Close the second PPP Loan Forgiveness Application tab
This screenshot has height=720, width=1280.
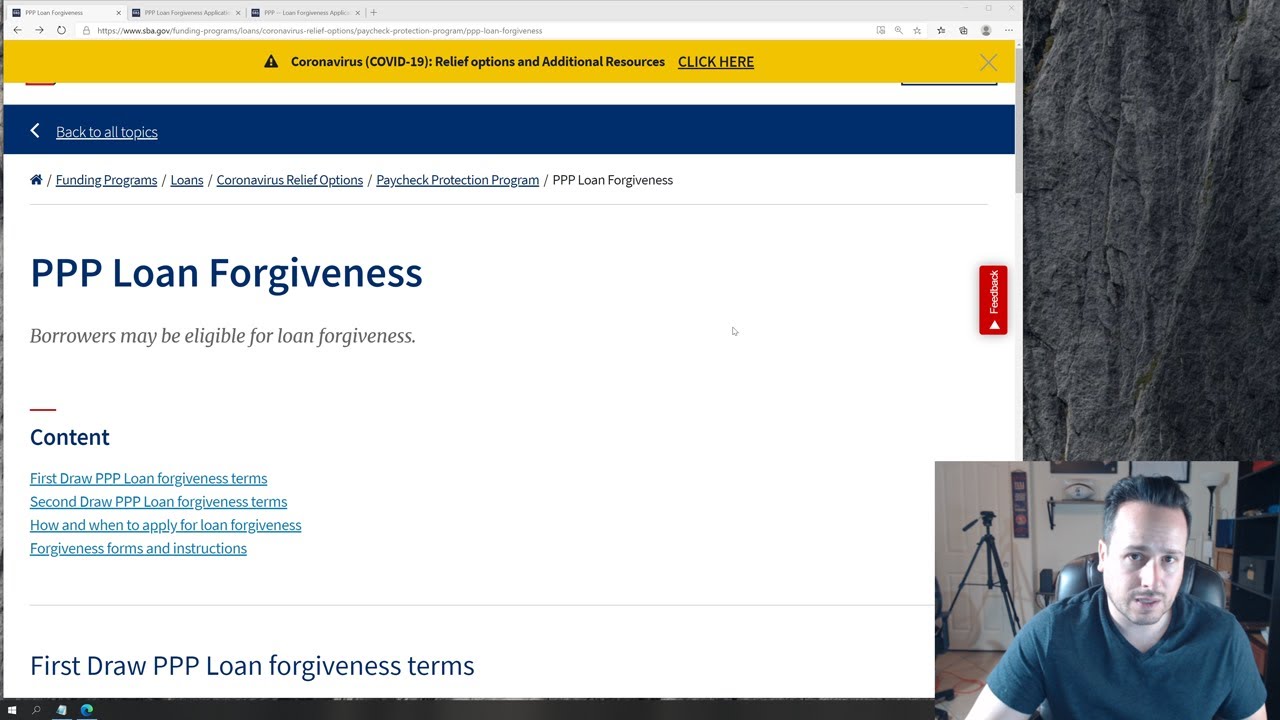(x=238, y=13)
